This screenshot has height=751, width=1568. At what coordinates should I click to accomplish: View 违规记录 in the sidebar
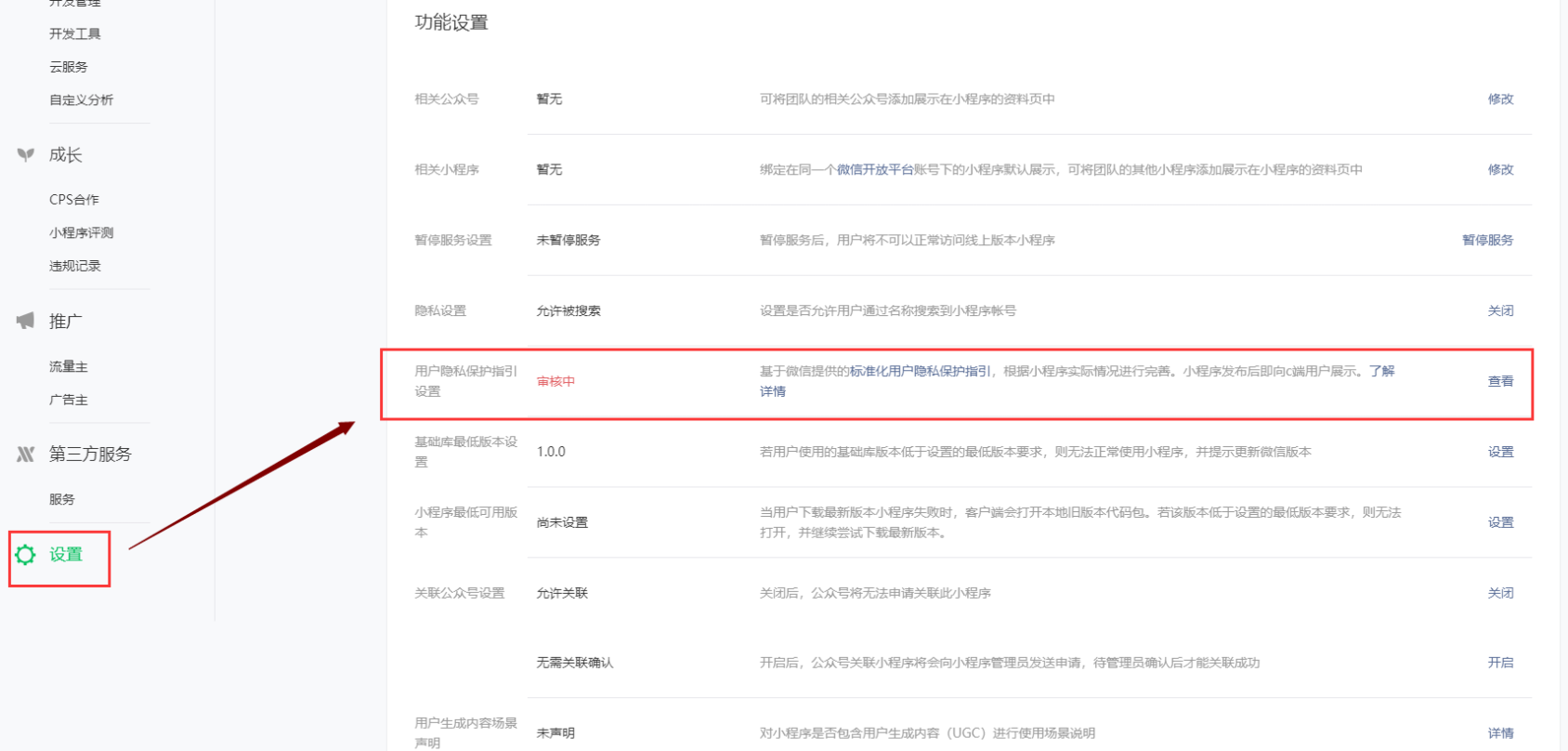tap(75, 266)
